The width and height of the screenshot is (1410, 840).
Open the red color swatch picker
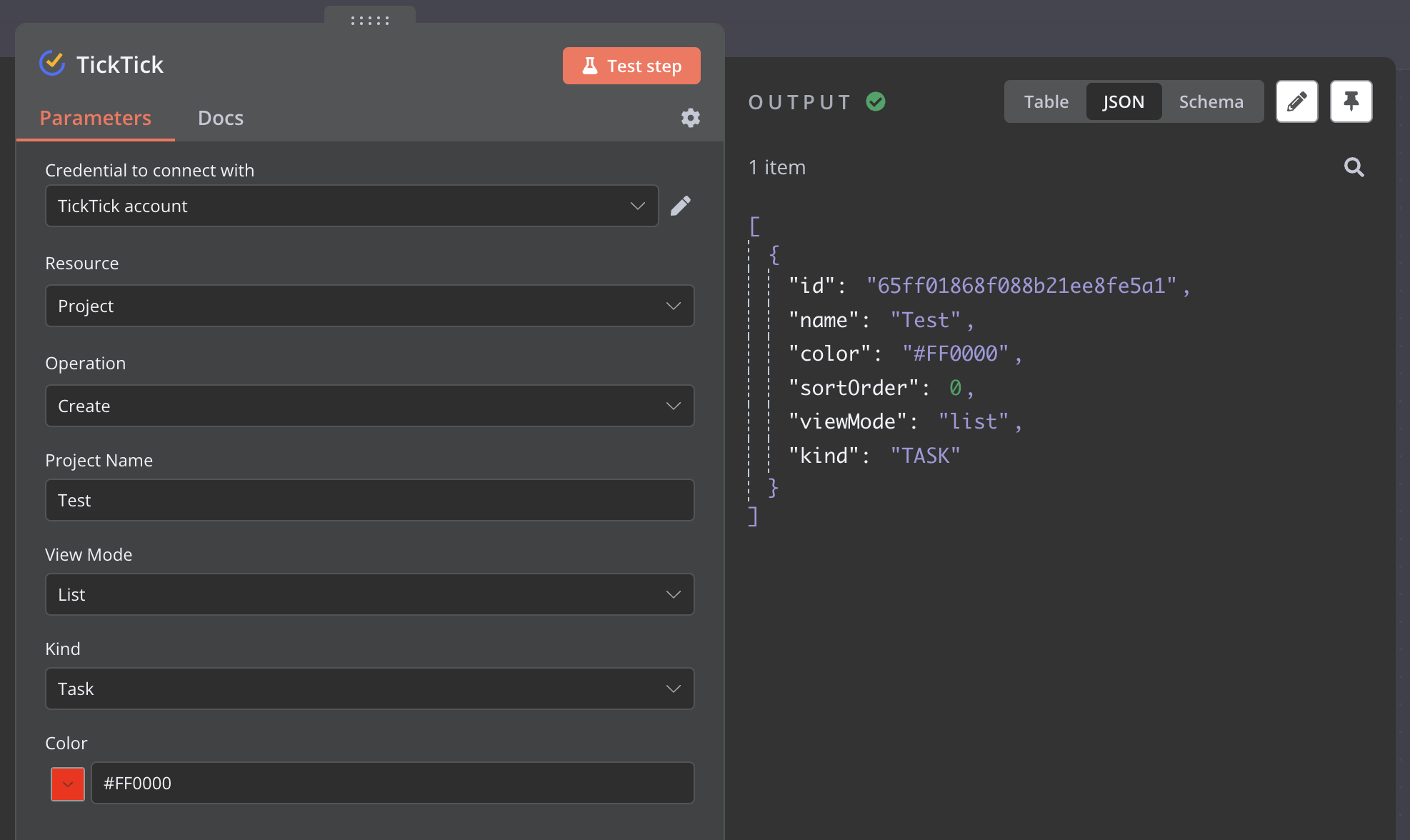pyautogui.click(x=68, y=784)
